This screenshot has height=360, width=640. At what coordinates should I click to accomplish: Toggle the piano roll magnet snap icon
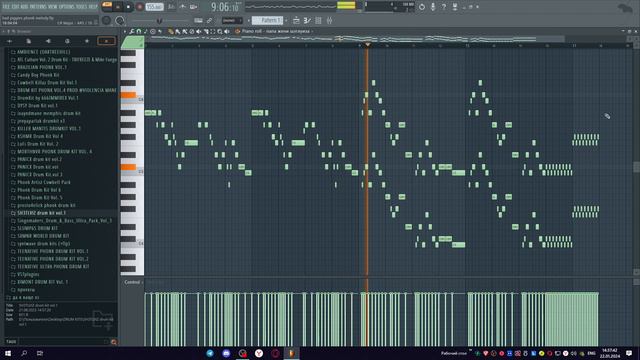click(139, 31)
